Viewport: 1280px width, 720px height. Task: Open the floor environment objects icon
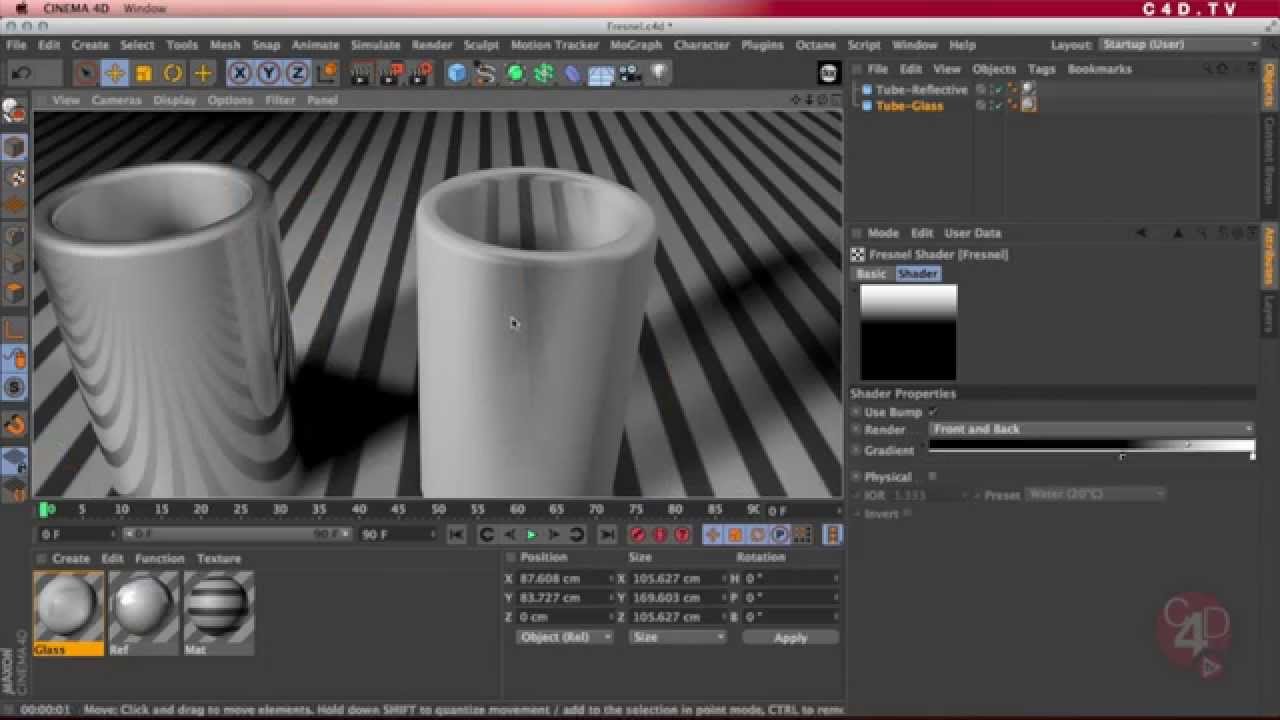601,73
